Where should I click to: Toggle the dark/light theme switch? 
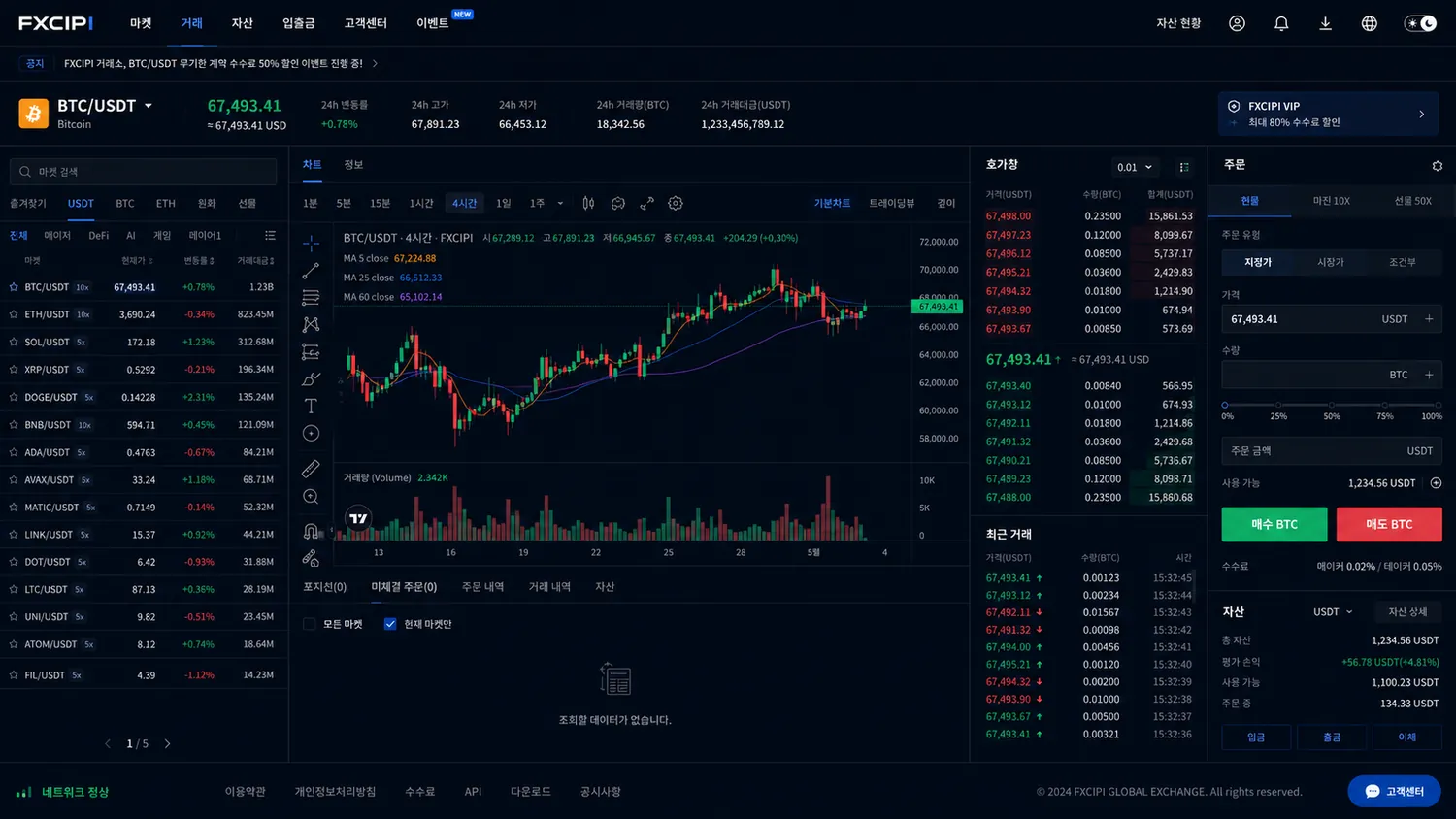[x=1421, y=23]
